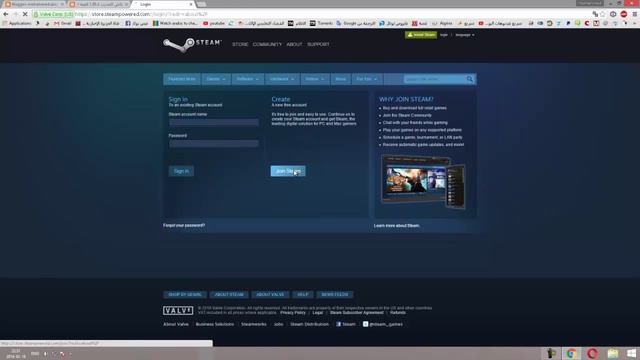Click the Opera icon in the taskbar
This screenshot has height=360, width=640.
coord(592,353)
